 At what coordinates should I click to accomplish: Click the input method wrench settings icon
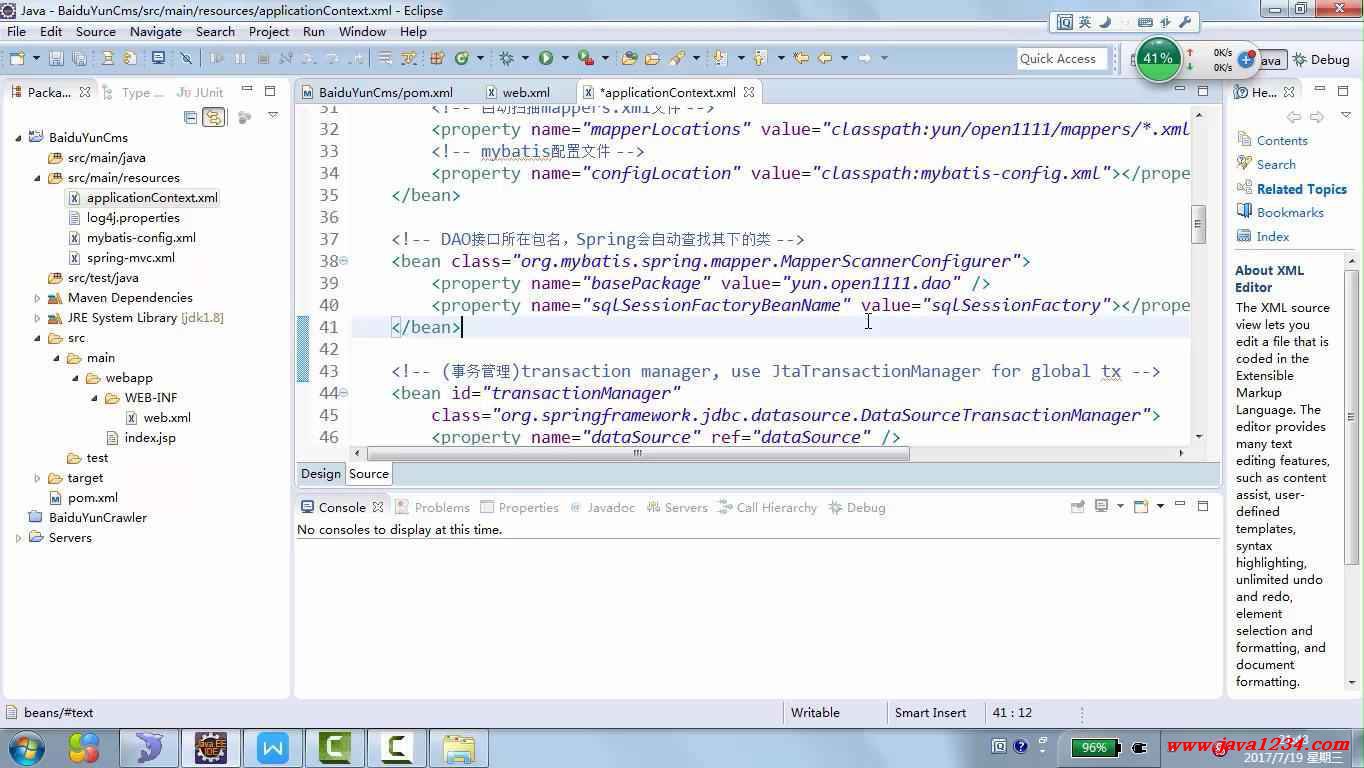[1185, 22]
